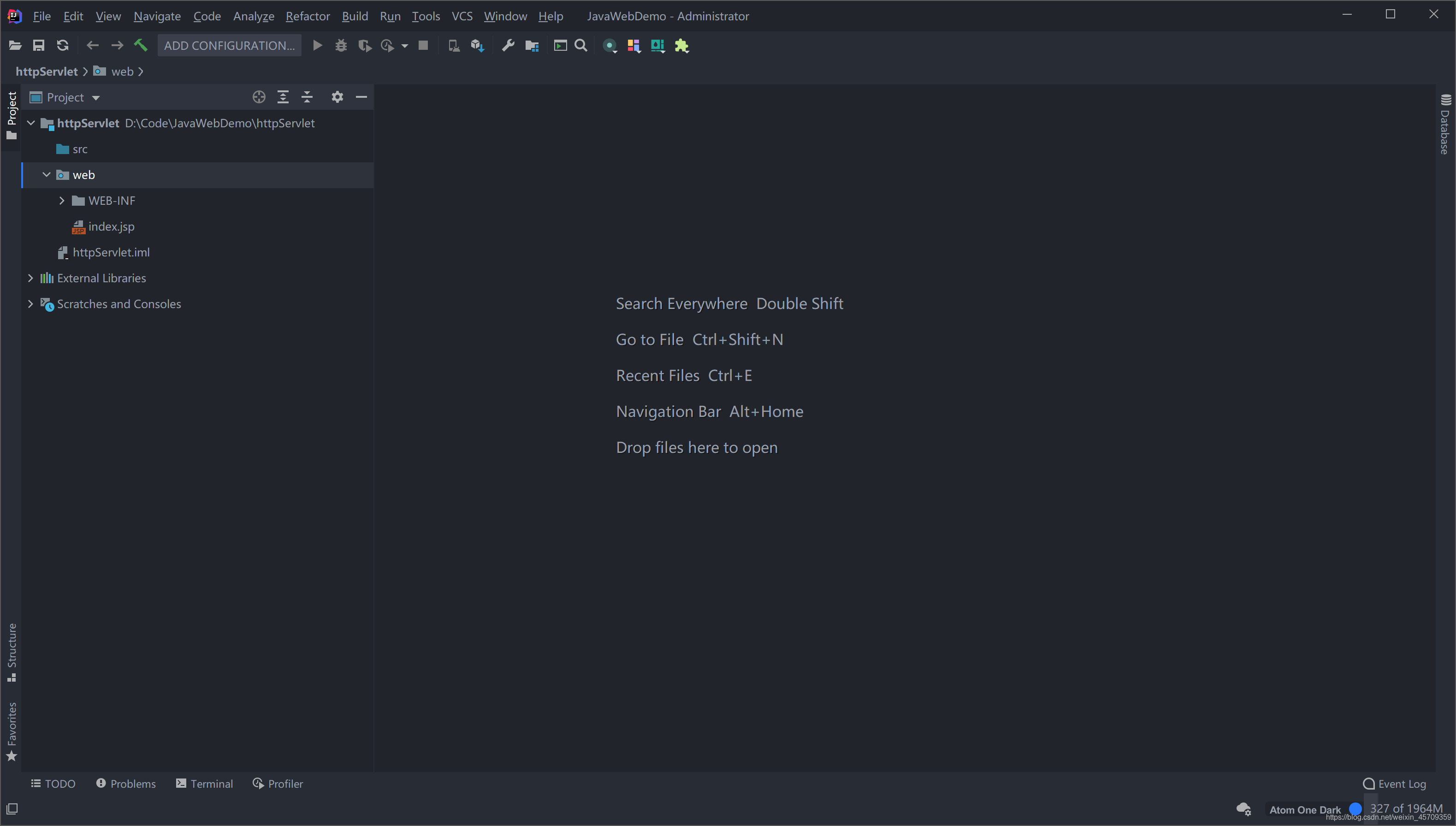1456x826 pixels.
Task: Click the Save All floppy disk icon
Action: click(39, 45)
